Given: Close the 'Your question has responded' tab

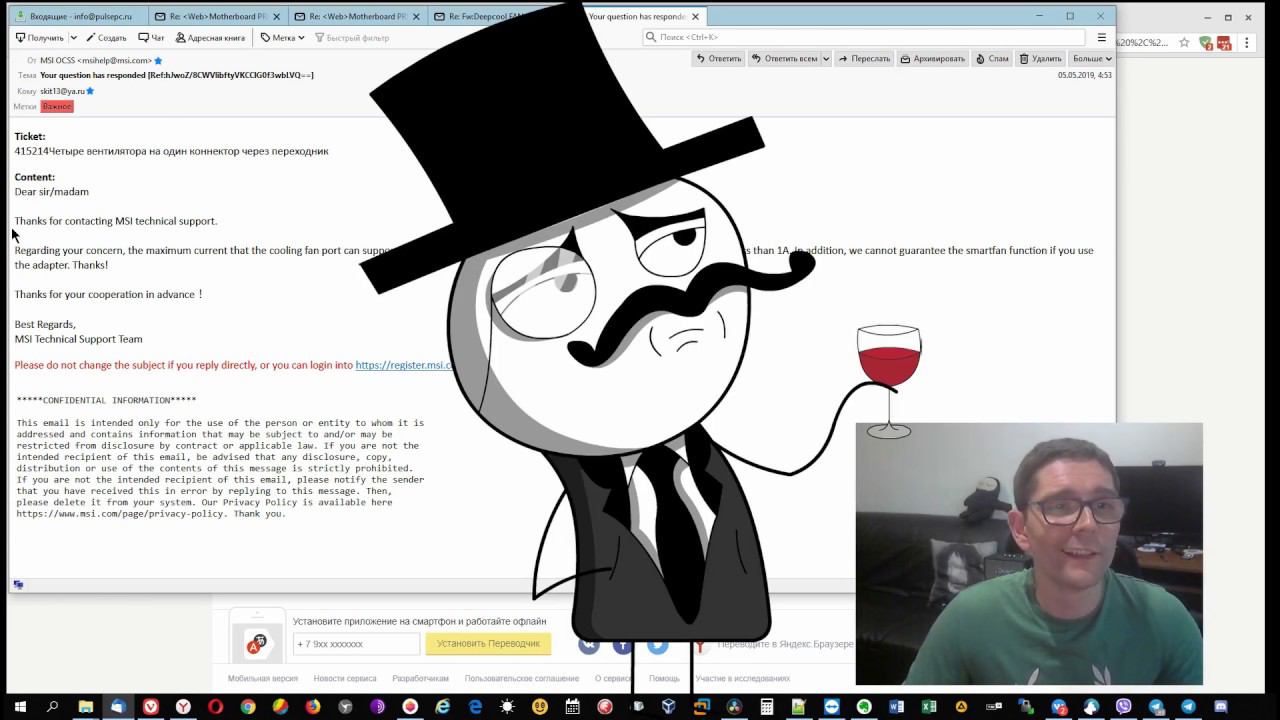Looking at the screenshot, I should (695, 17).
